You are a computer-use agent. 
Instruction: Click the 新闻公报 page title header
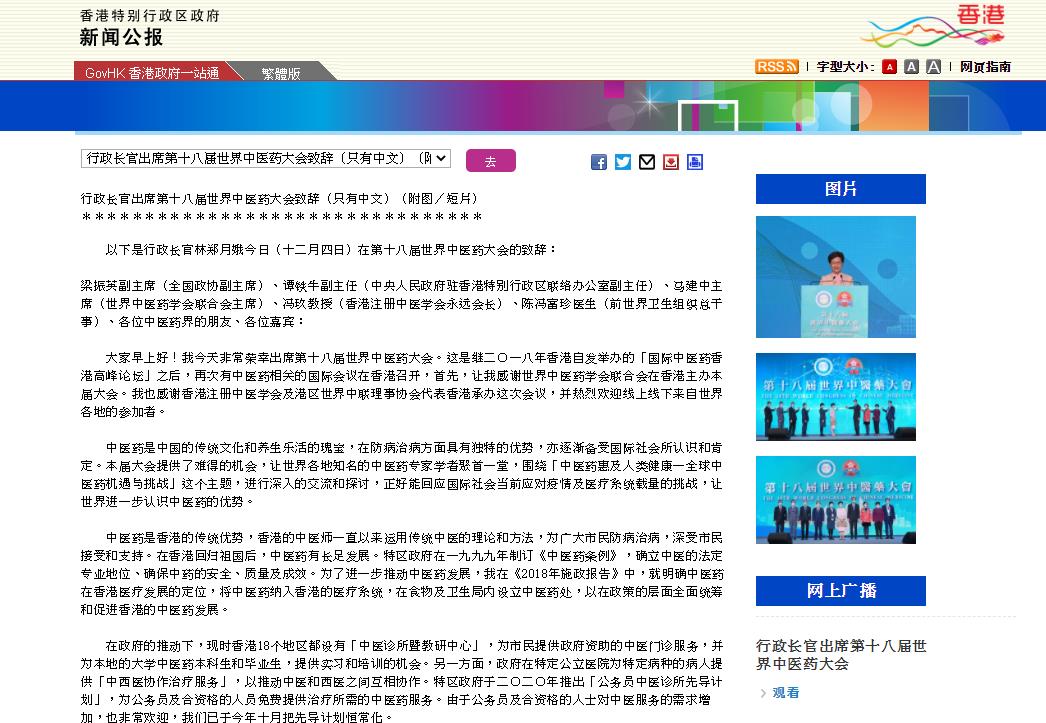tap(121, 38)
